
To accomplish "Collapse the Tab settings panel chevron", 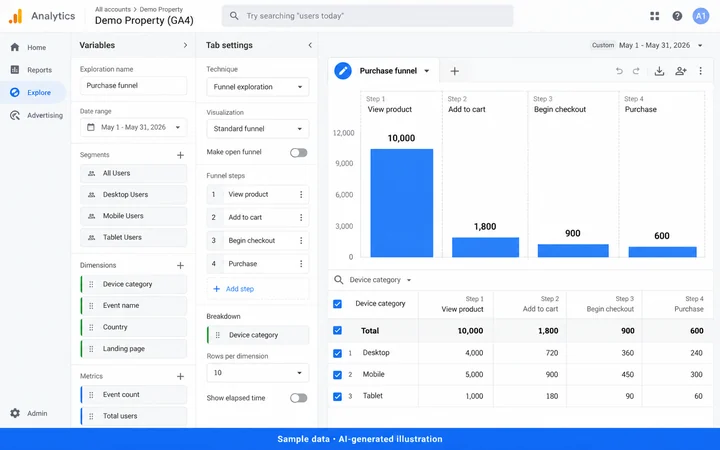I will (310, 45).
